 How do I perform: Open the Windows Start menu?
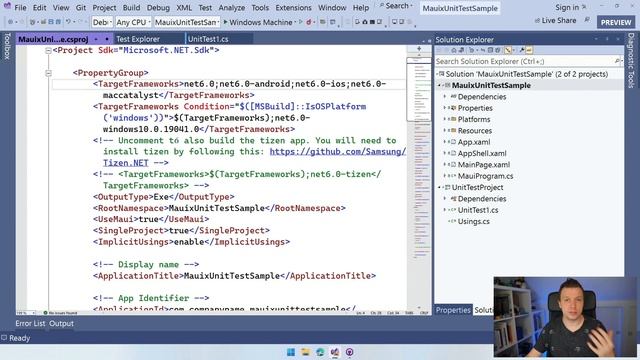tap(291, 352)
